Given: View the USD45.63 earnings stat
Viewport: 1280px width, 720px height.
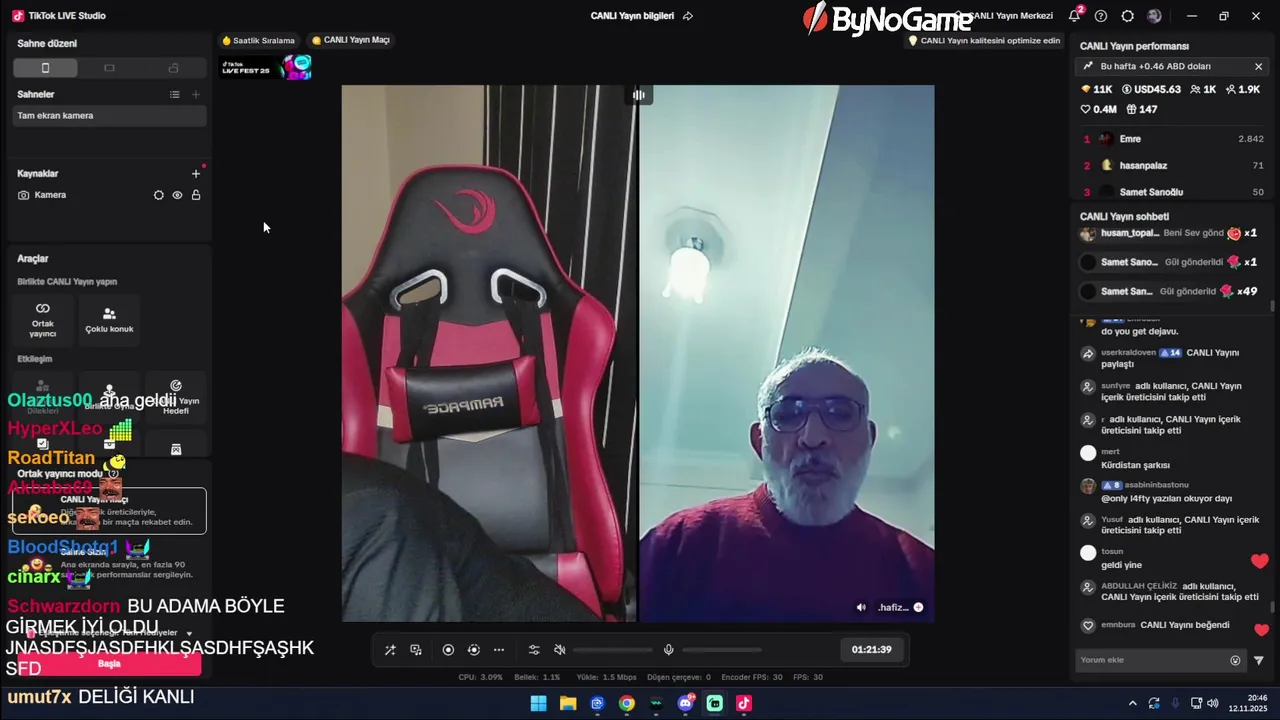Looking at the screenshot, I should [1151, 89].
